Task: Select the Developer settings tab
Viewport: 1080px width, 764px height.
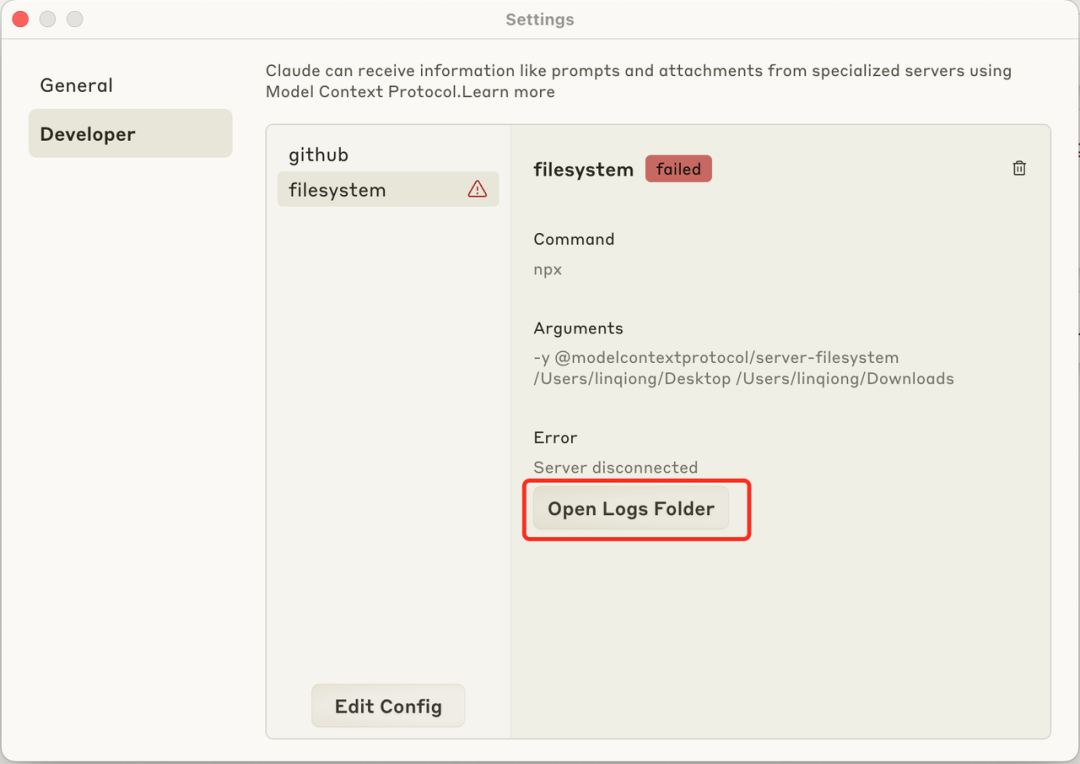Action: coord(130,134)
